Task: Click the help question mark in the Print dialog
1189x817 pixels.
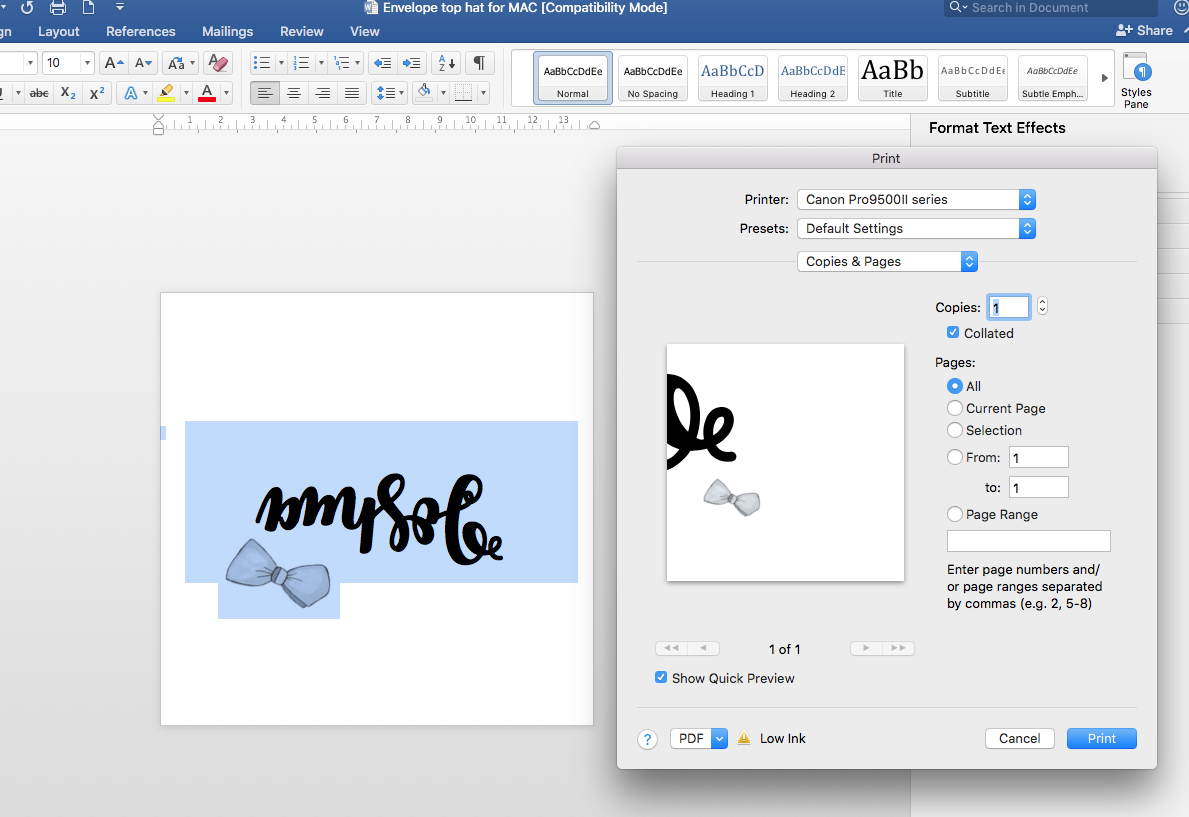Action: point(647,740)
